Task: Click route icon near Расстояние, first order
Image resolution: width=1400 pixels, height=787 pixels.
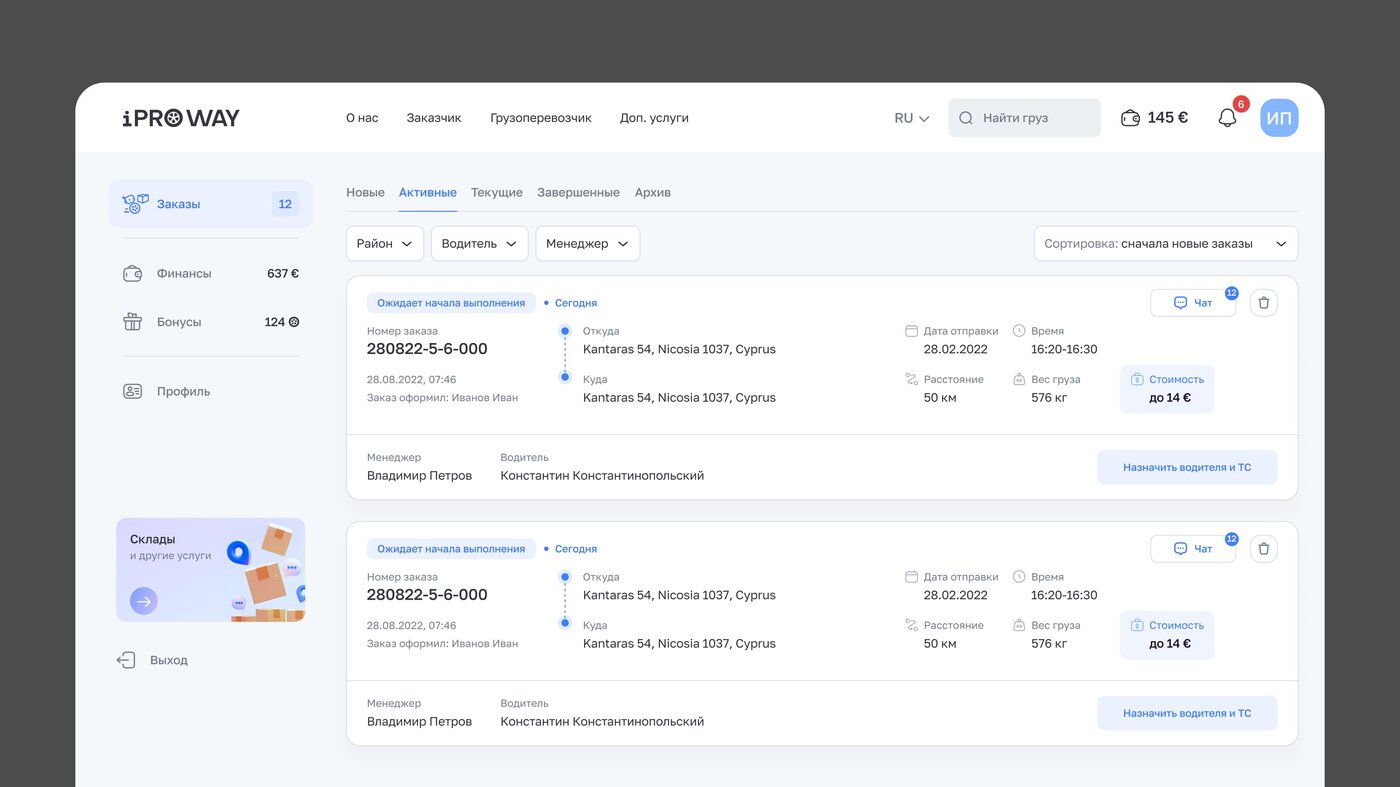Action: pyautogui.click(x=911, y=379)
